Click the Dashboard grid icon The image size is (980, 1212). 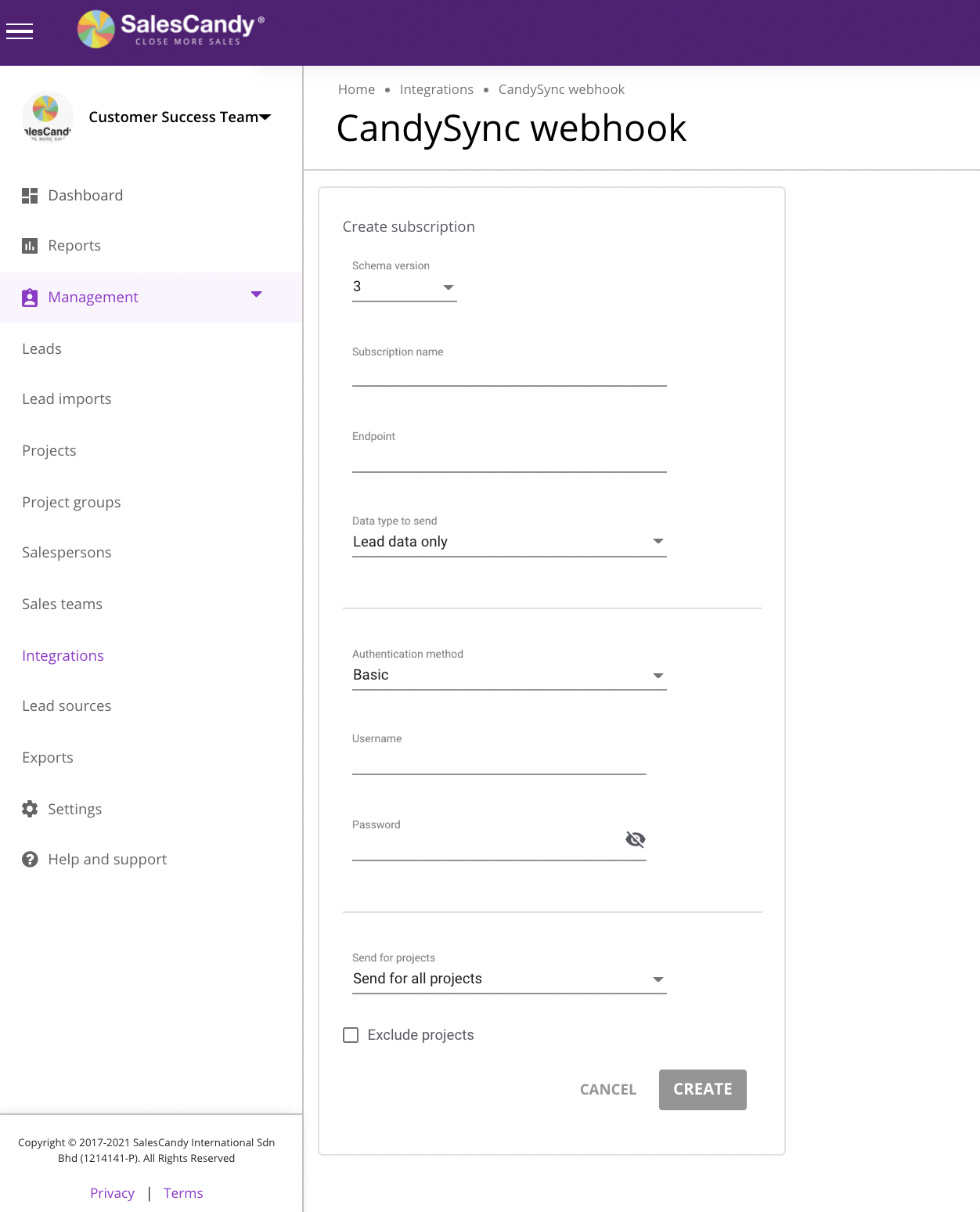coord(30,196)
